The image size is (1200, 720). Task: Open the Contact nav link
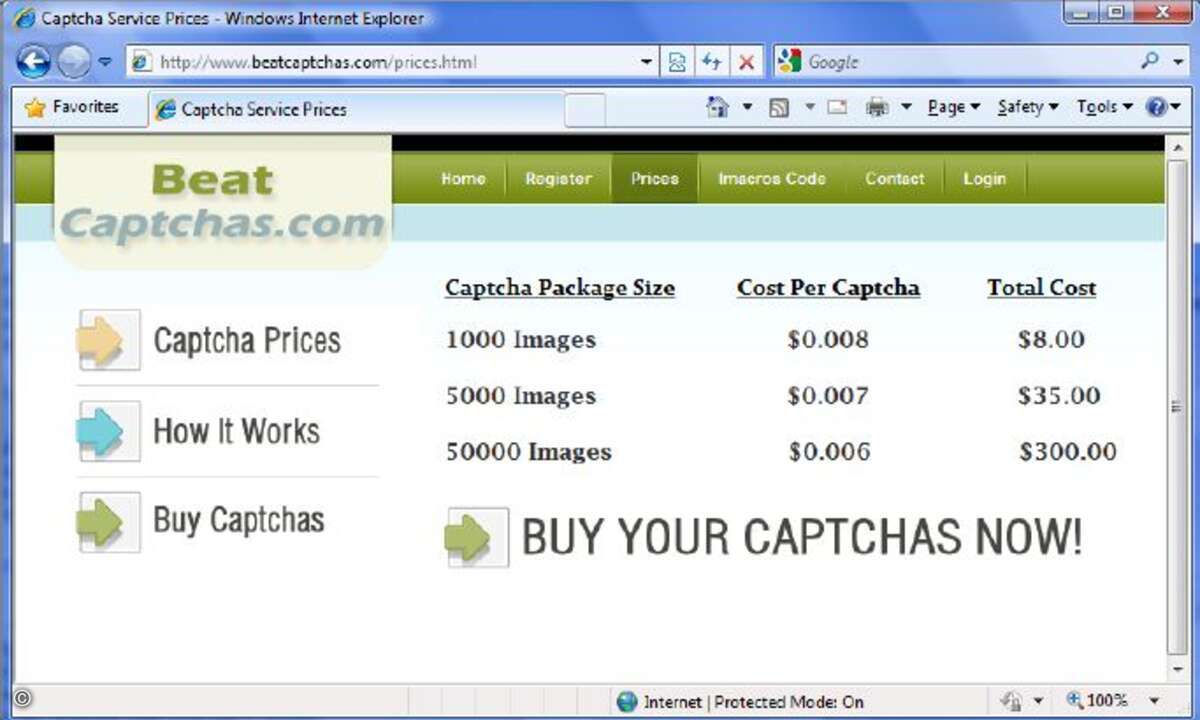pos(894,179)
